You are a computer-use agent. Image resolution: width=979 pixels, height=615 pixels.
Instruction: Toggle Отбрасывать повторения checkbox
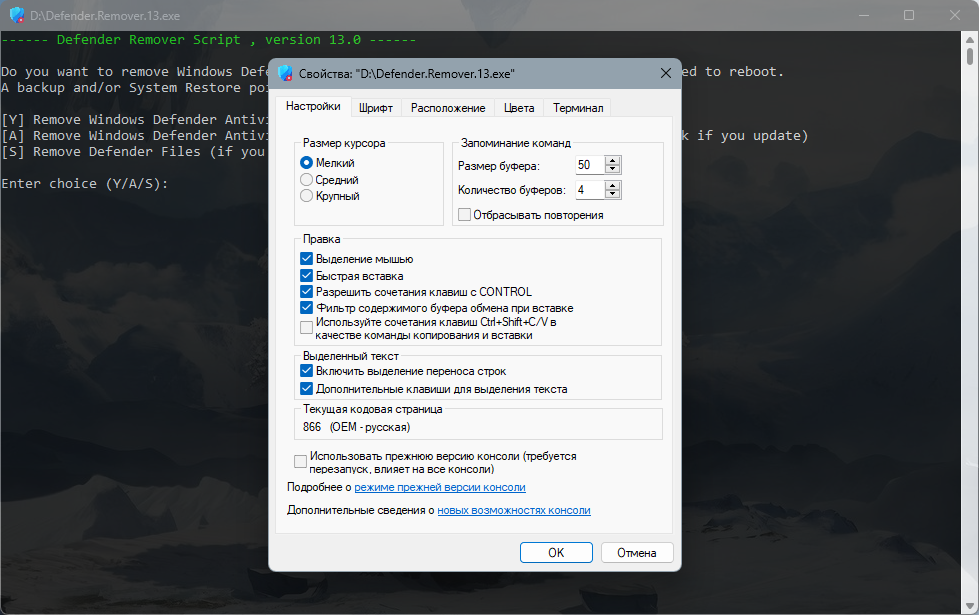pos(465,215)
